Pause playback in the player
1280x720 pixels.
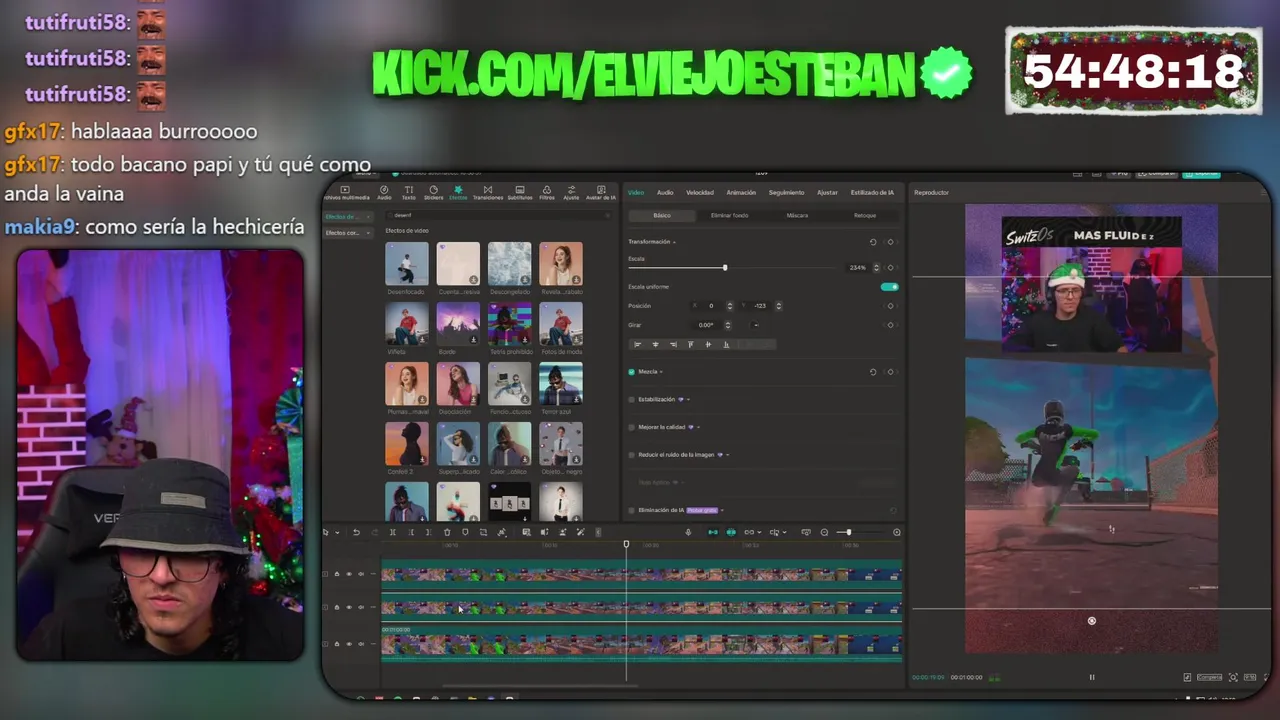point(1092,677)
